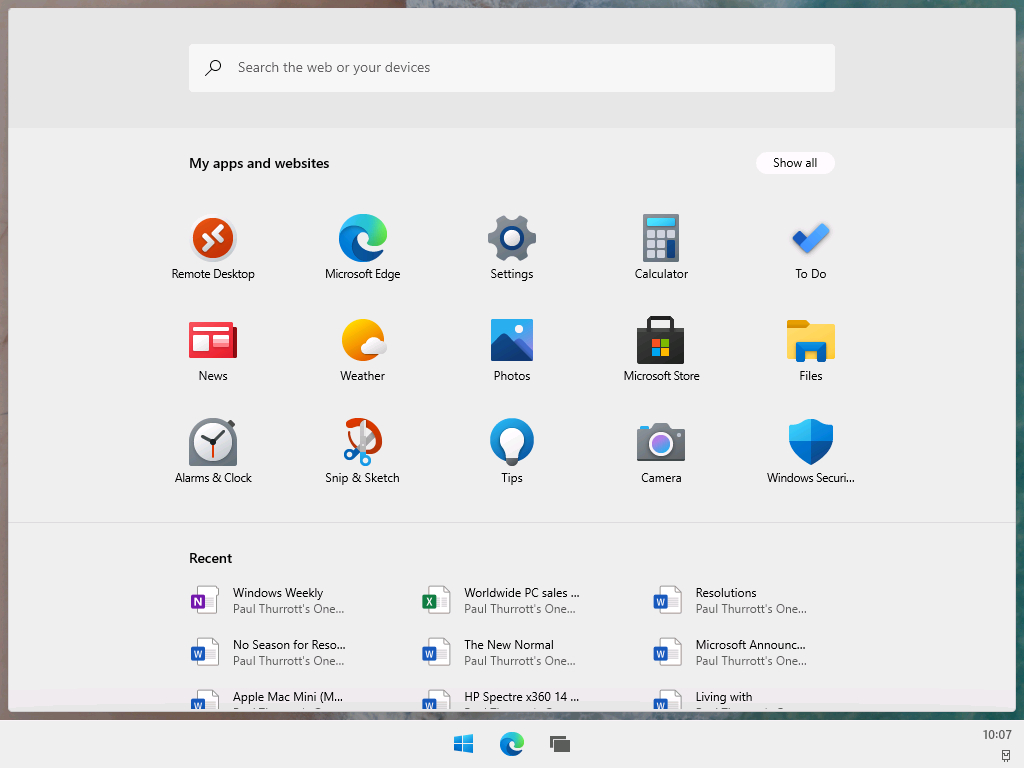Launch the Photos app
Image resolution: width=1024 pixels, height=768 pixels.
(x=512, y=349)
